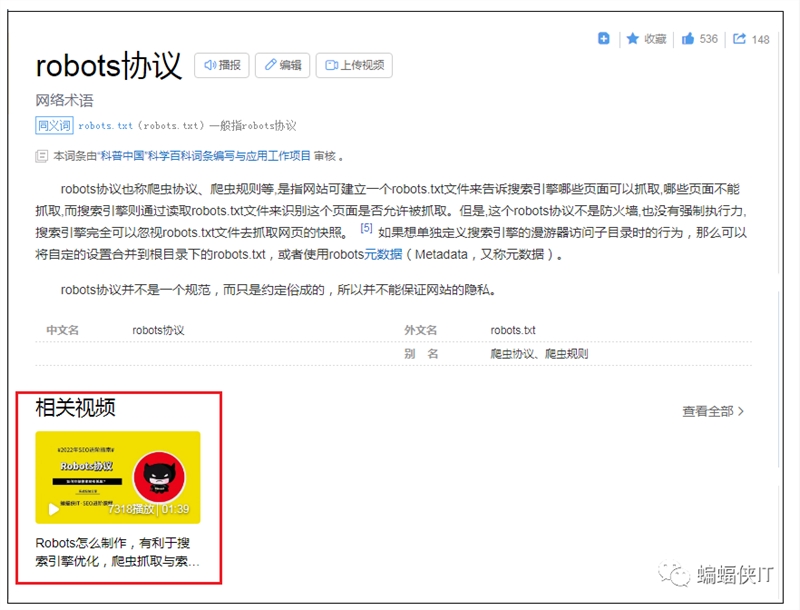
Task: Open the yellow Robots协议 video thumbnail
Action: coord(118,477)
